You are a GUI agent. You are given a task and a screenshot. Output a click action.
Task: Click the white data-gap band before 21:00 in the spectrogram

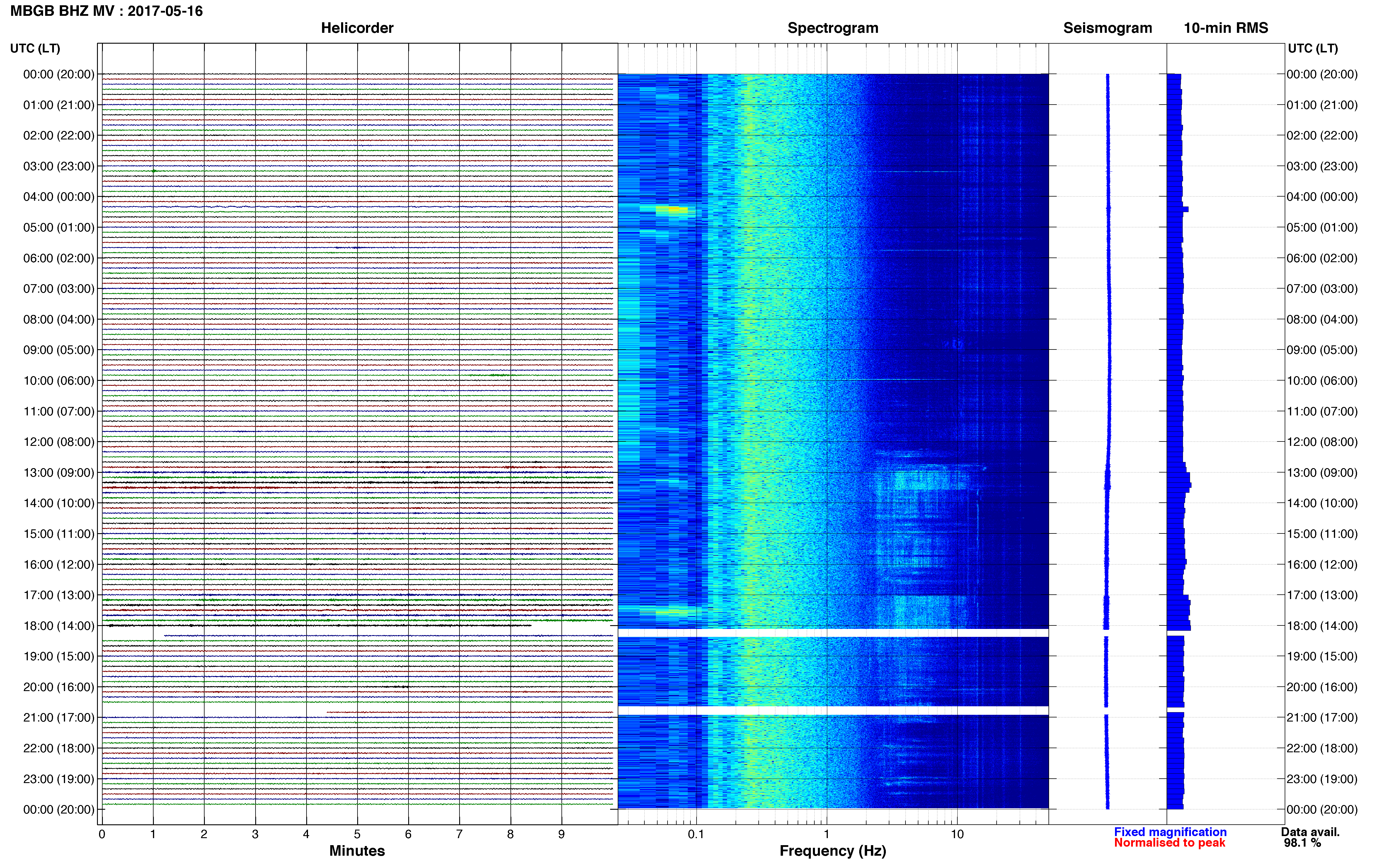click(833, 710)
